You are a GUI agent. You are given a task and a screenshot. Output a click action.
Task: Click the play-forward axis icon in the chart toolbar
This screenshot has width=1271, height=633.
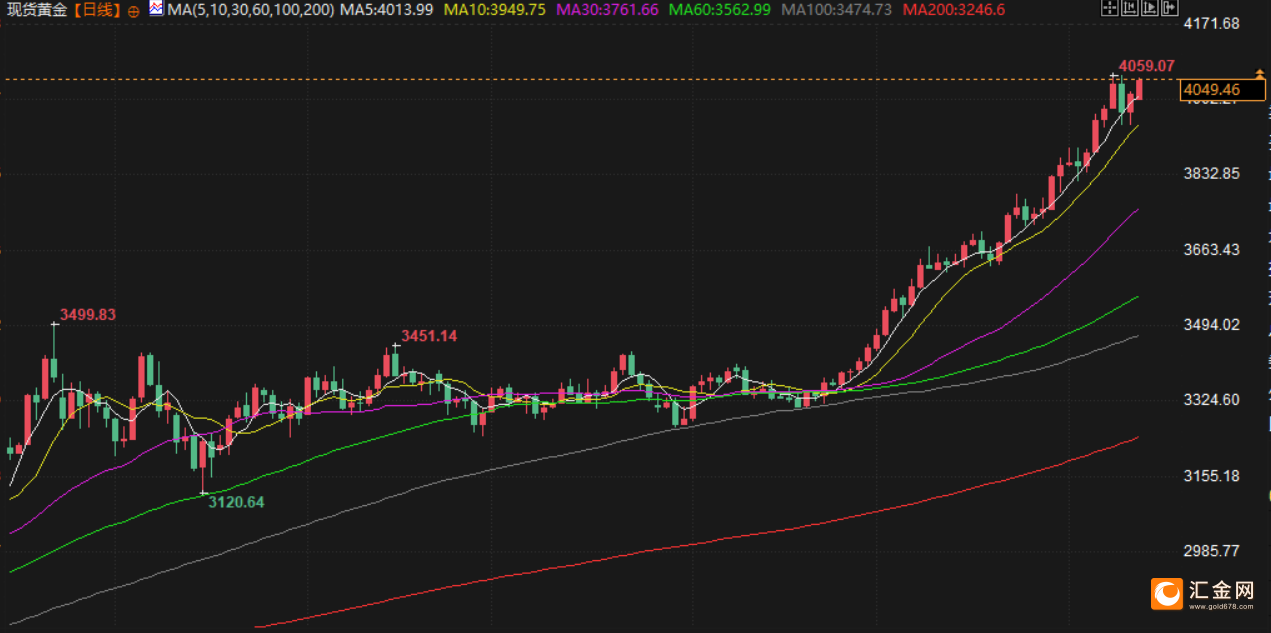tap(1150, 7)
